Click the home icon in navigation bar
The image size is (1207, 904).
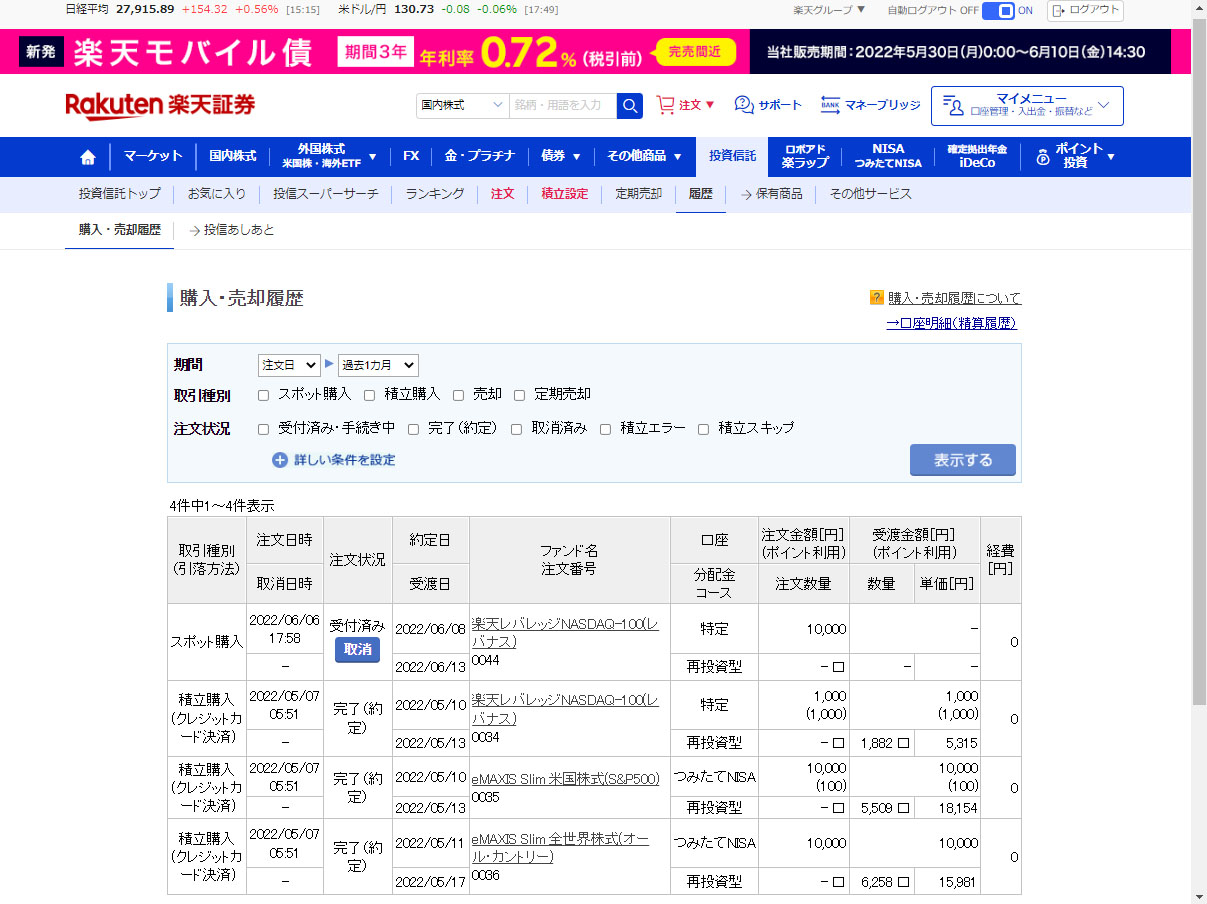(88, 157)
